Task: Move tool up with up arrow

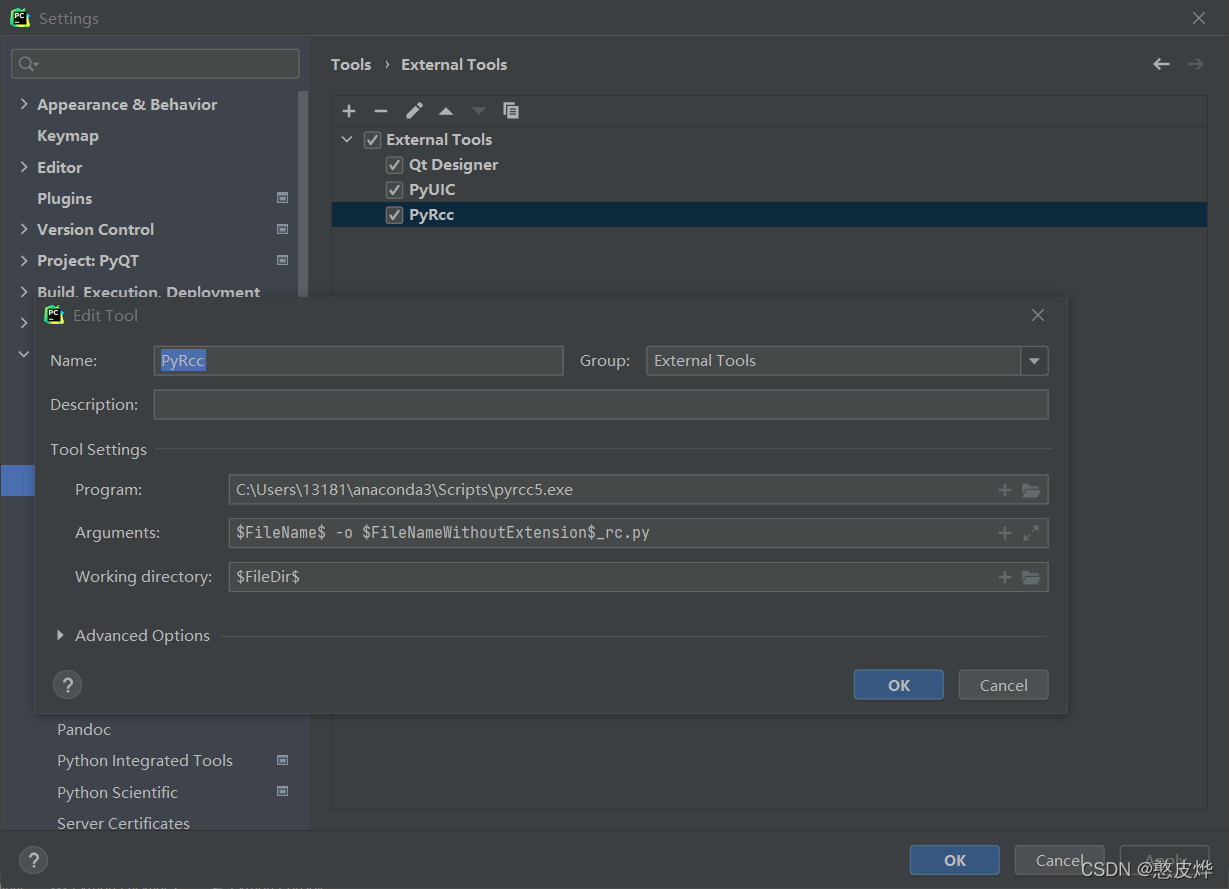Action: tap(446, 111)
